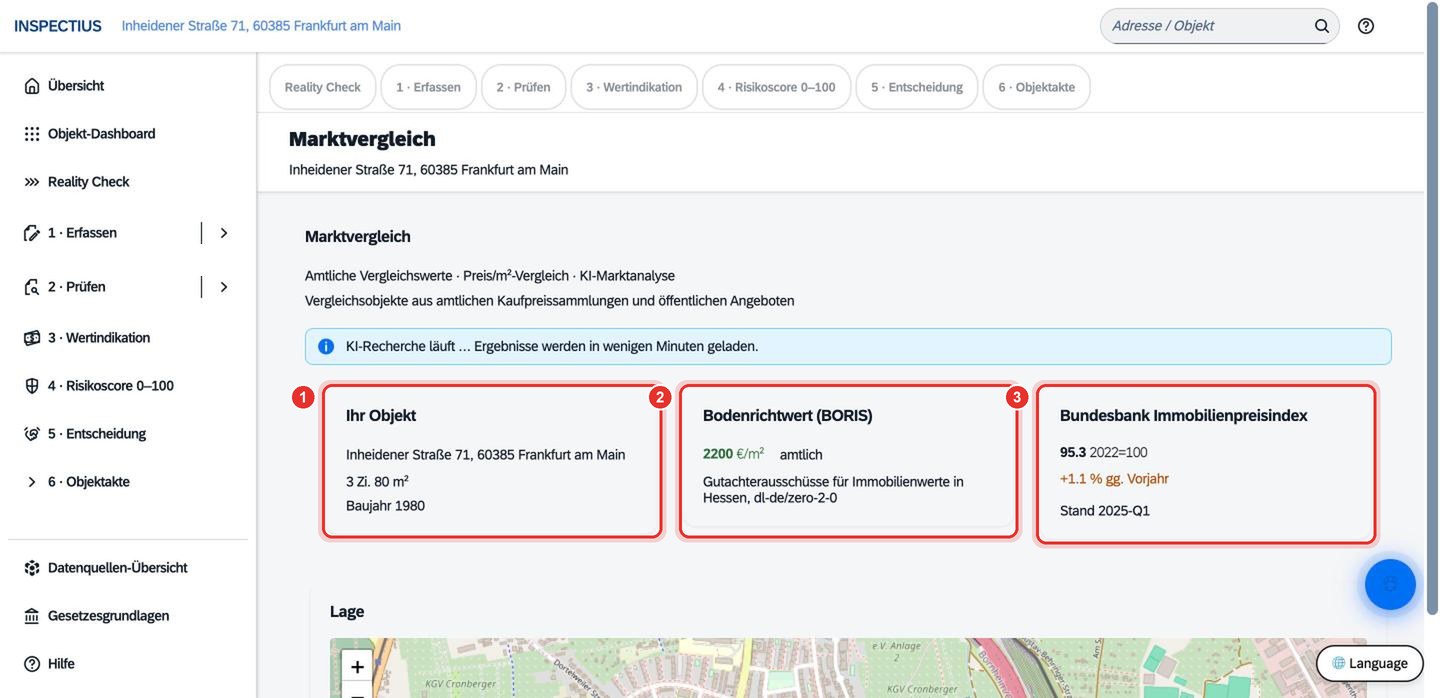This screenshot has height=698, width=1440.
Task: Click the Baujahr 1980 text
Action: click(385, 506)
